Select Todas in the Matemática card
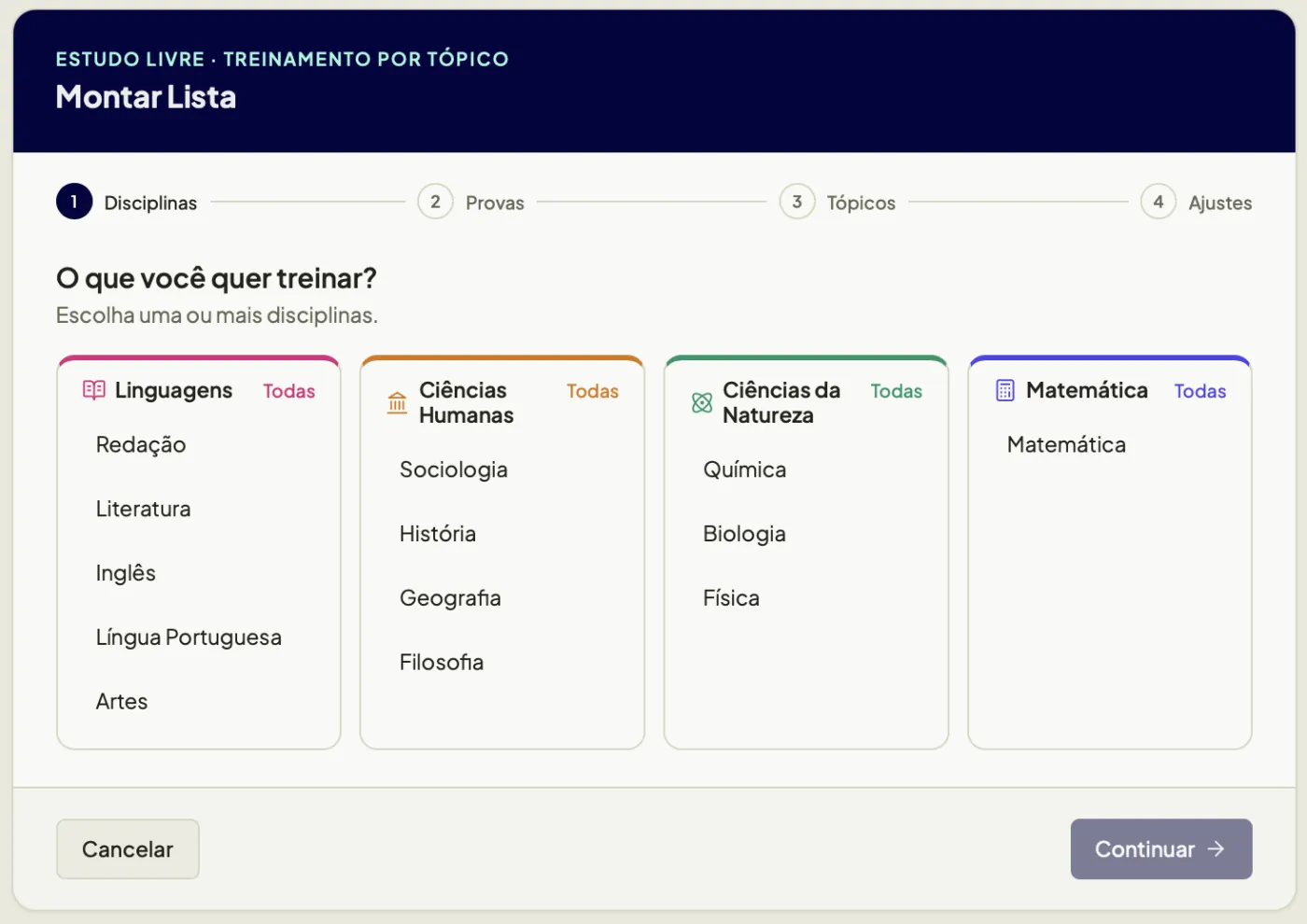 (x=1200, y=391)
